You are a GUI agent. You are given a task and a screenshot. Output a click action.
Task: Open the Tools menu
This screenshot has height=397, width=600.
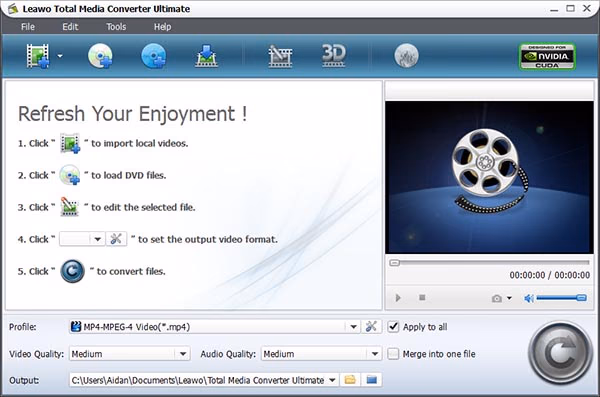[x=116, y=27]
